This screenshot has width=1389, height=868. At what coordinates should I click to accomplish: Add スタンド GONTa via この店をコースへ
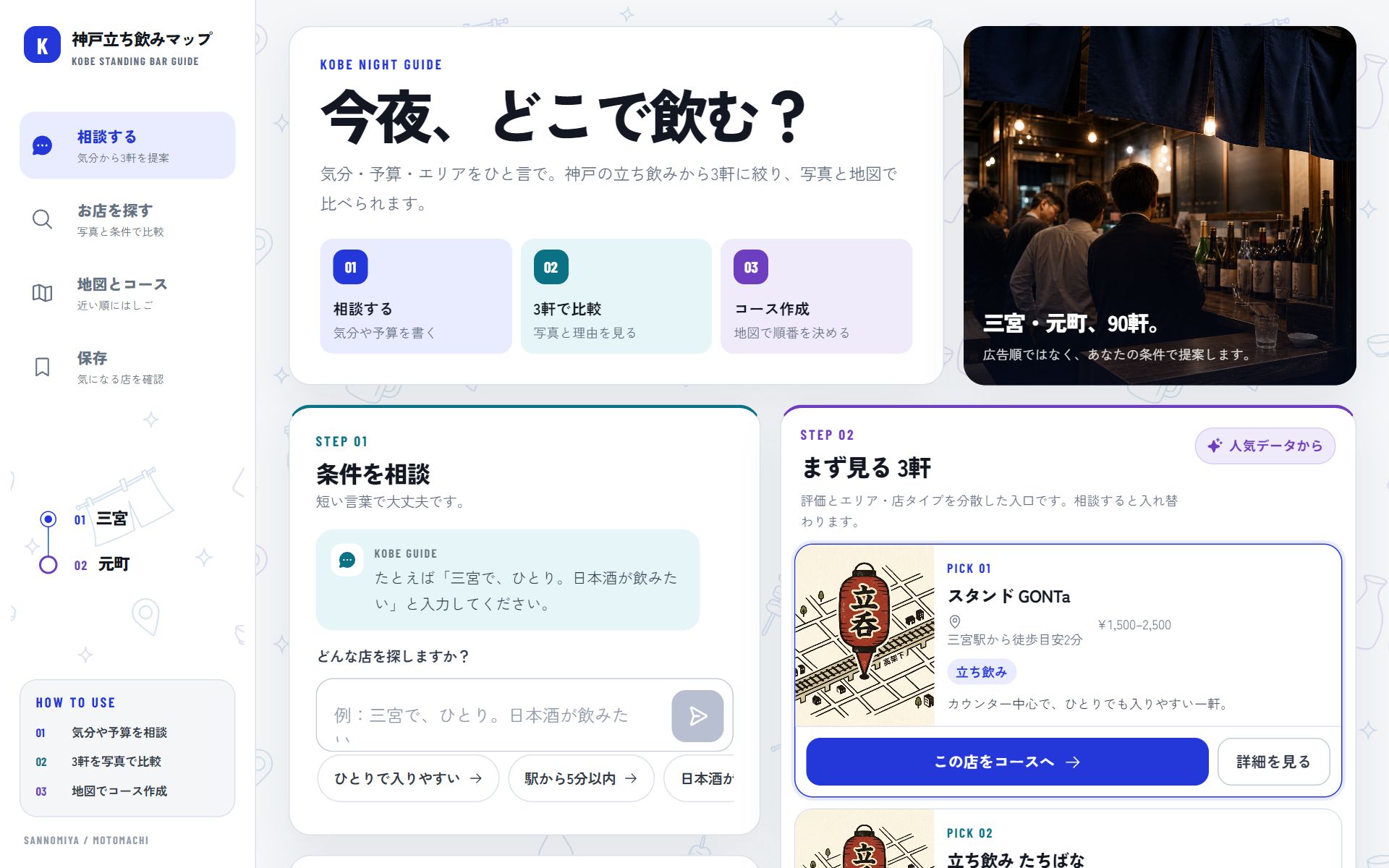pos(1007,762)
